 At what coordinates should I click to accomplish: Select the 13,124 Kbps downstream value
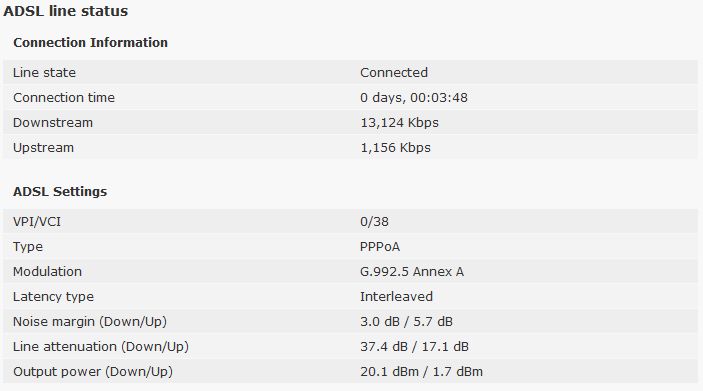pos(399,123)
